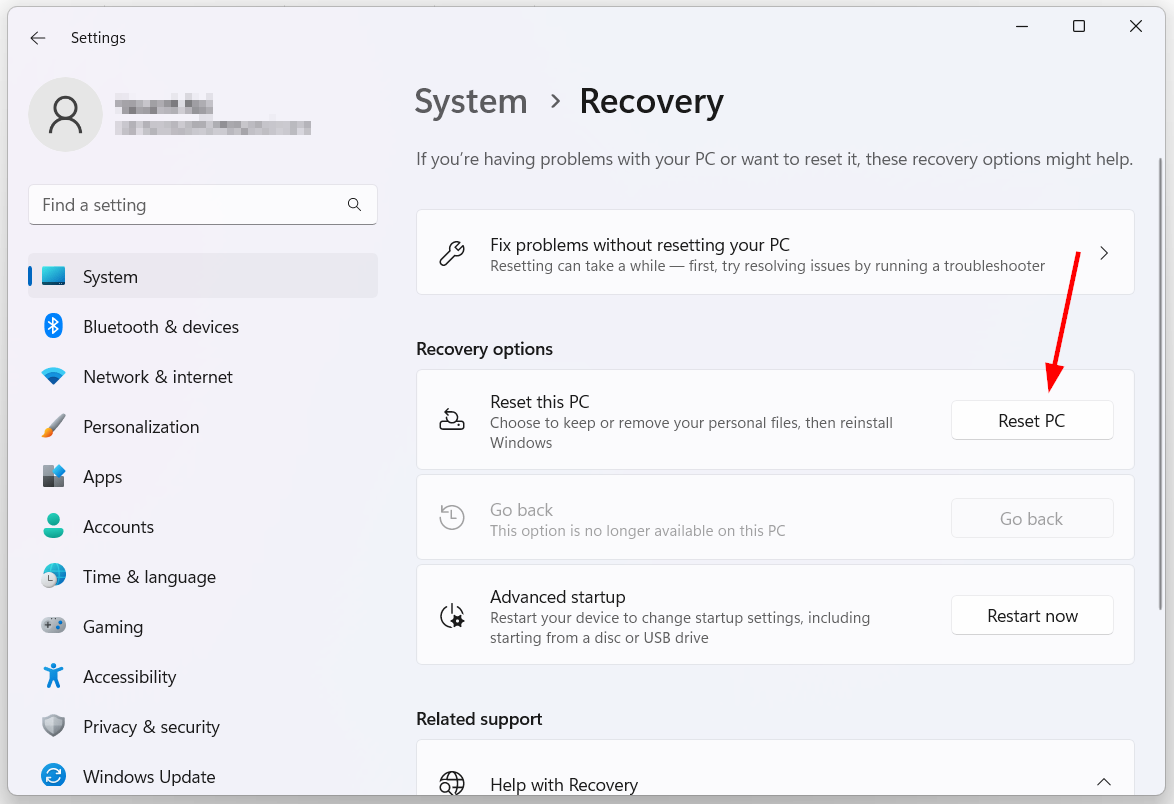The height and width of the screenshot is (804, 1174).
Task: Click the Advanced startup title text
Action: point(558,597)
